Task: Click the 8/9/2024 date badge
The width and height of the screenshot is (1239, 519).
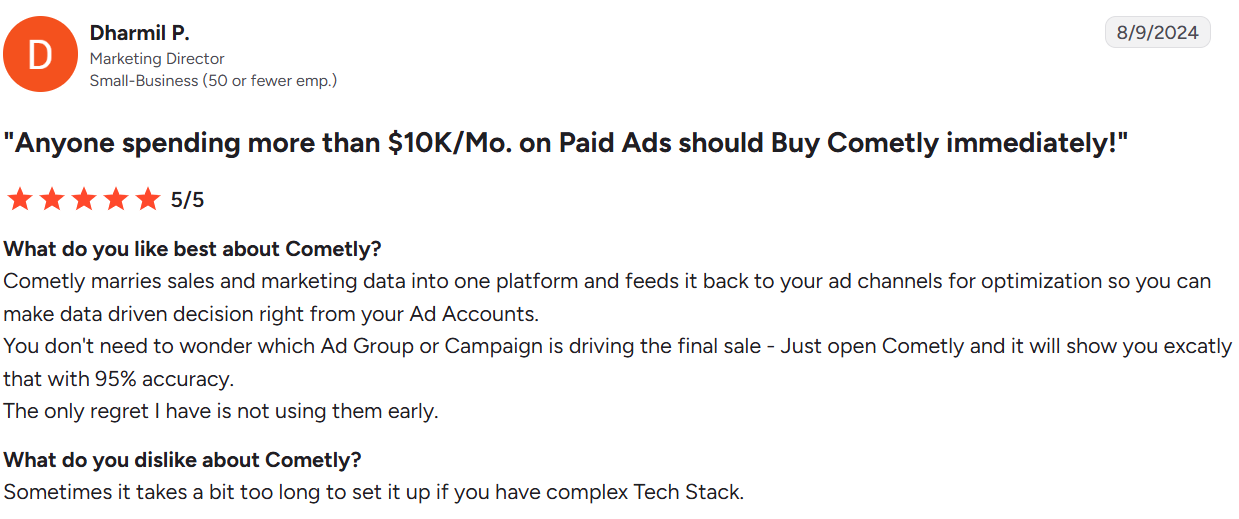Action: tap(1157, 32)
